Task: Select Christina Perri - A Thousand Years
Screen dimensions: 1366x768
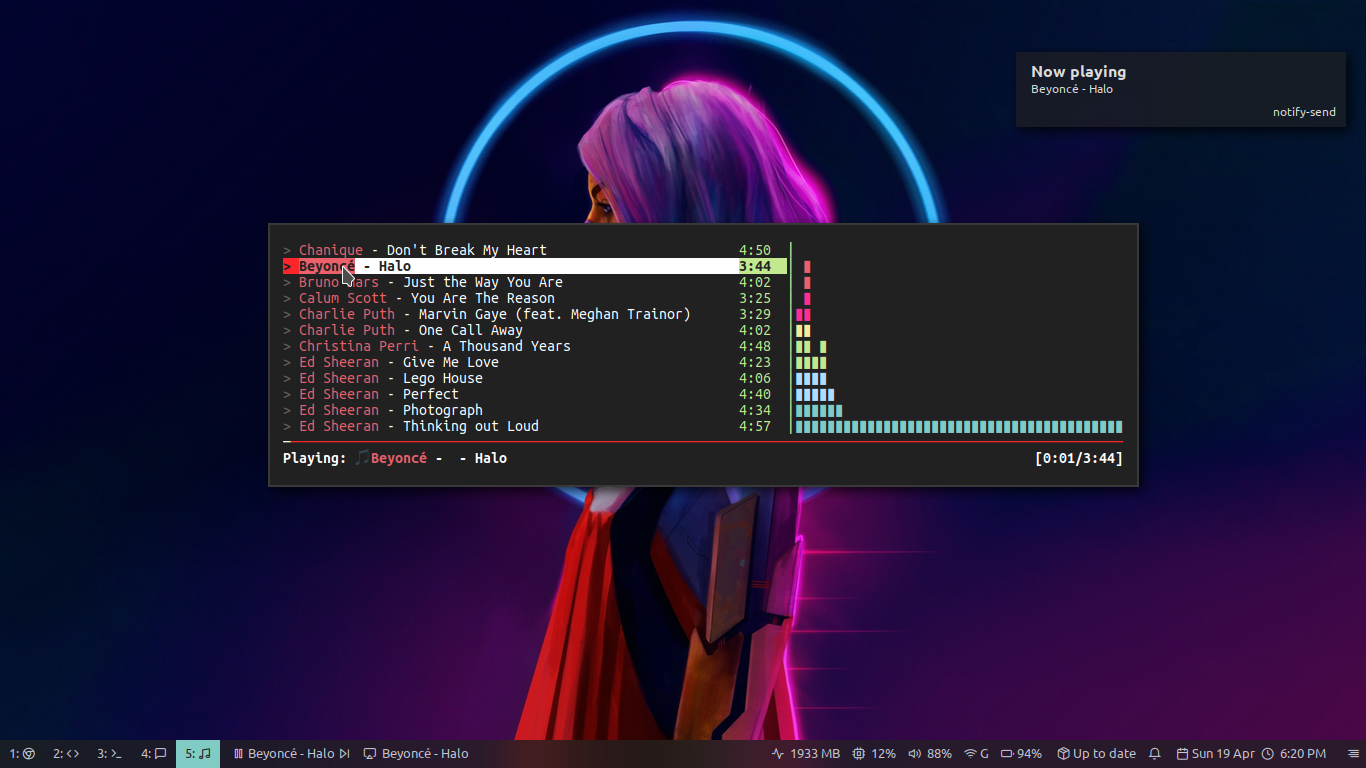Action: coord(535,346)
